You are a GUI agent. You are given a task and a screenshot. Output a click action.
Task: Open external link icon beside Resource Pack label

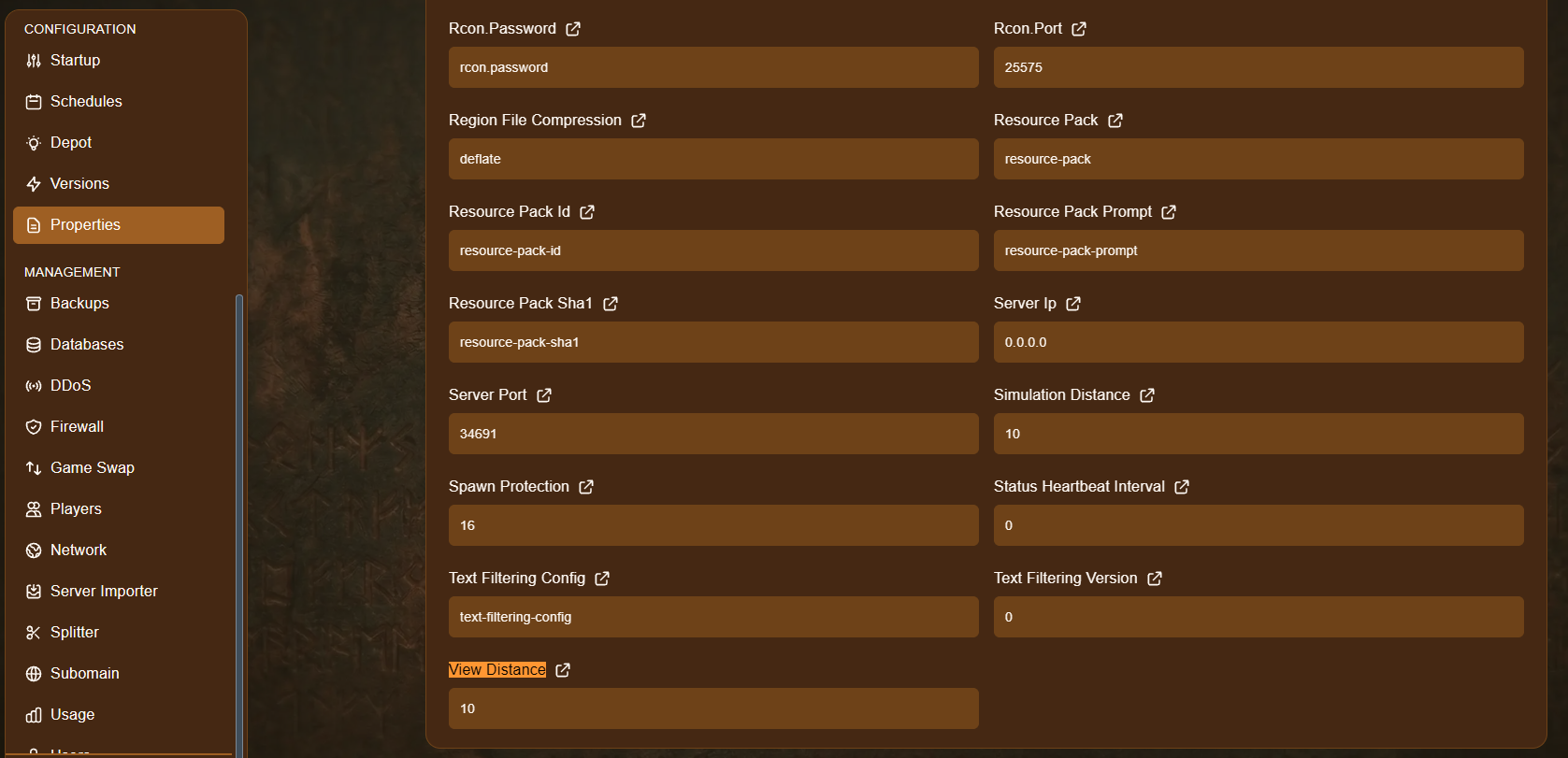(x=1115, y=121)
